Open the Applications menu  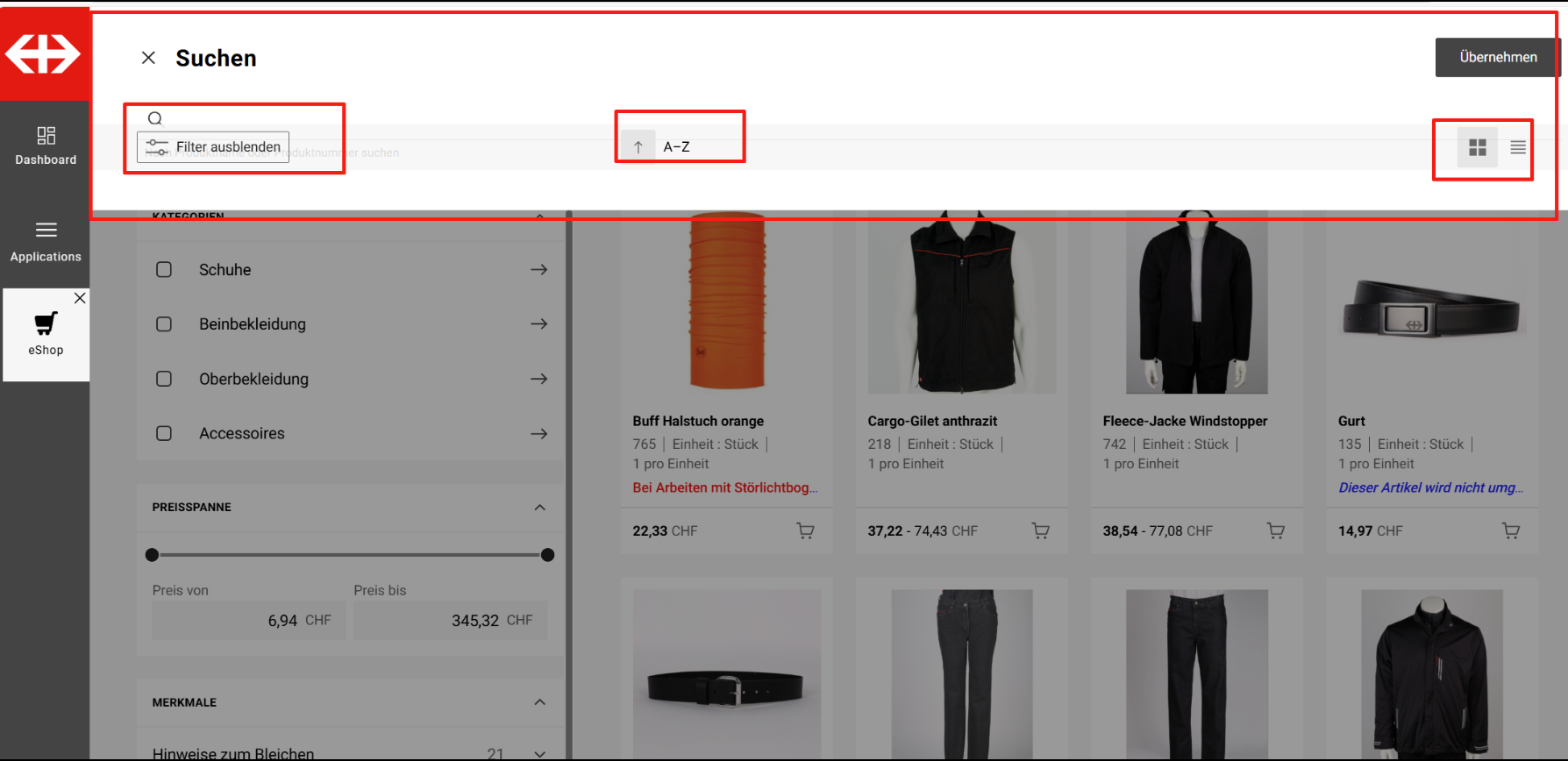(46, 241)
